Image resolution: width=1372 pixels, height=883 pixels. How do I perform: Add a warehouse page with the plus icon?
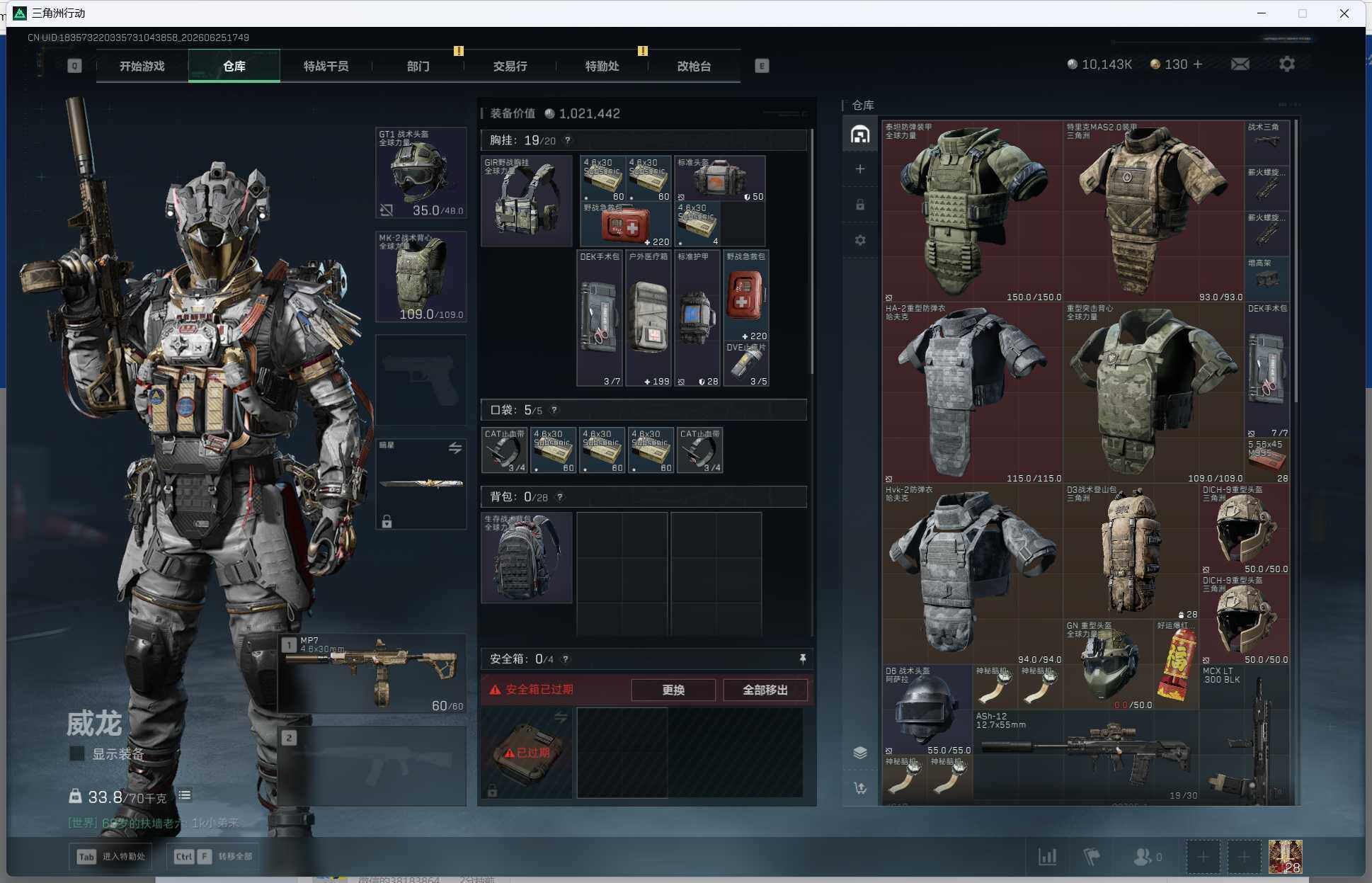pos(860,169)
